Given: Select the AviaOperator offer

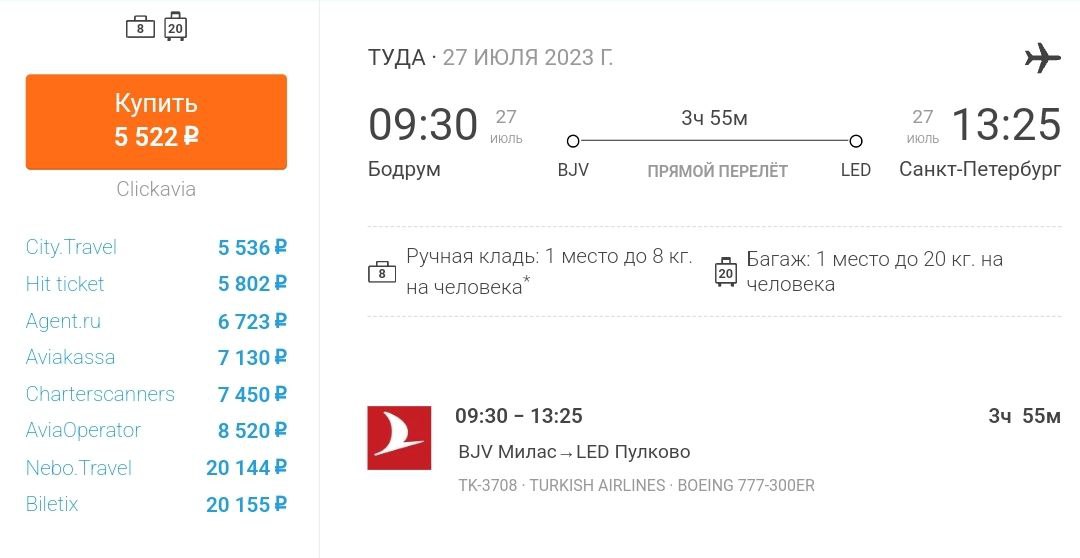Looking at the screenshot, I should [x=83, y=430].
